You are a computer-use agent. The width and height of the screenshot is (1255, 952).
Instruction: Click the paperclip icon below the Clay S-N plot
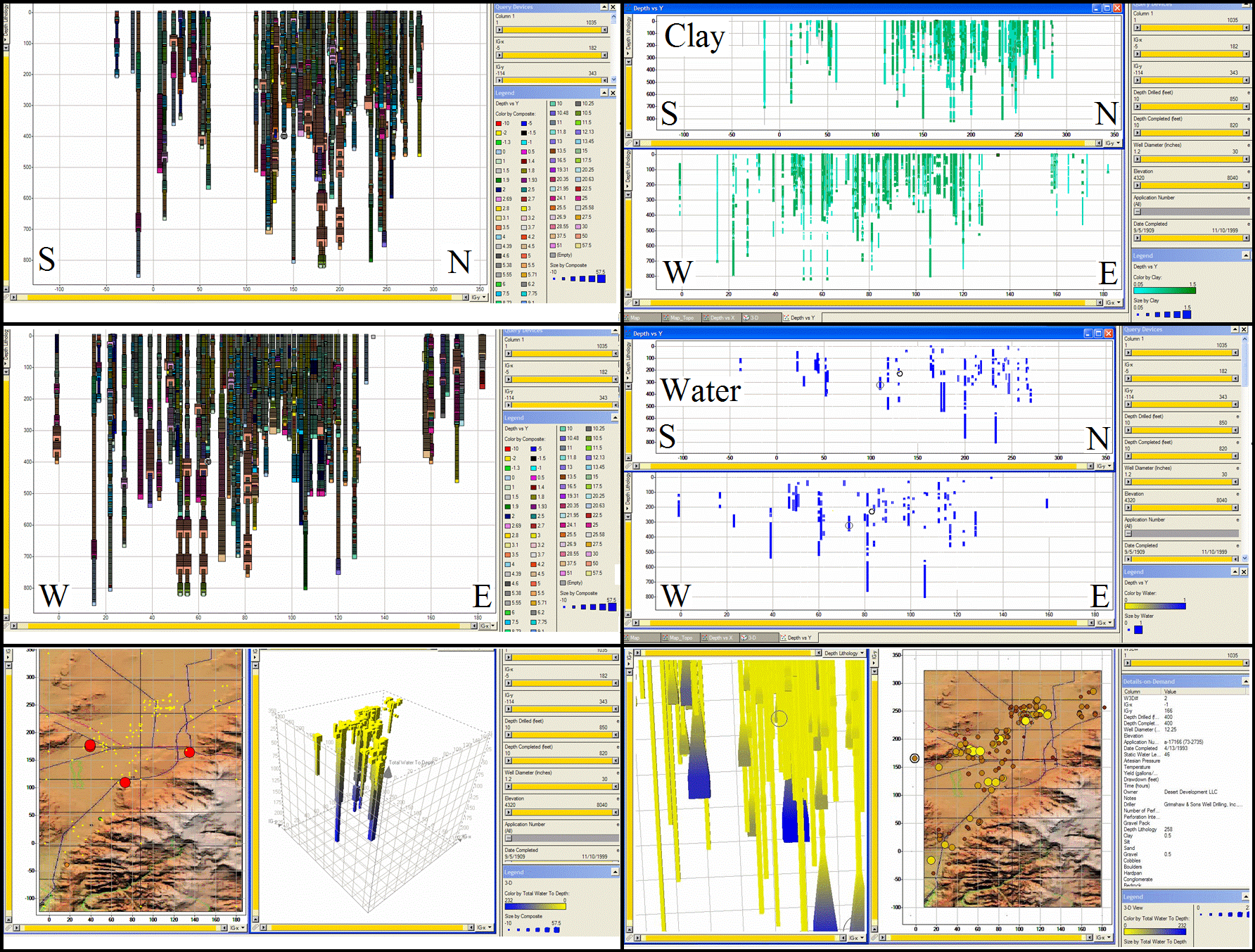628,143
